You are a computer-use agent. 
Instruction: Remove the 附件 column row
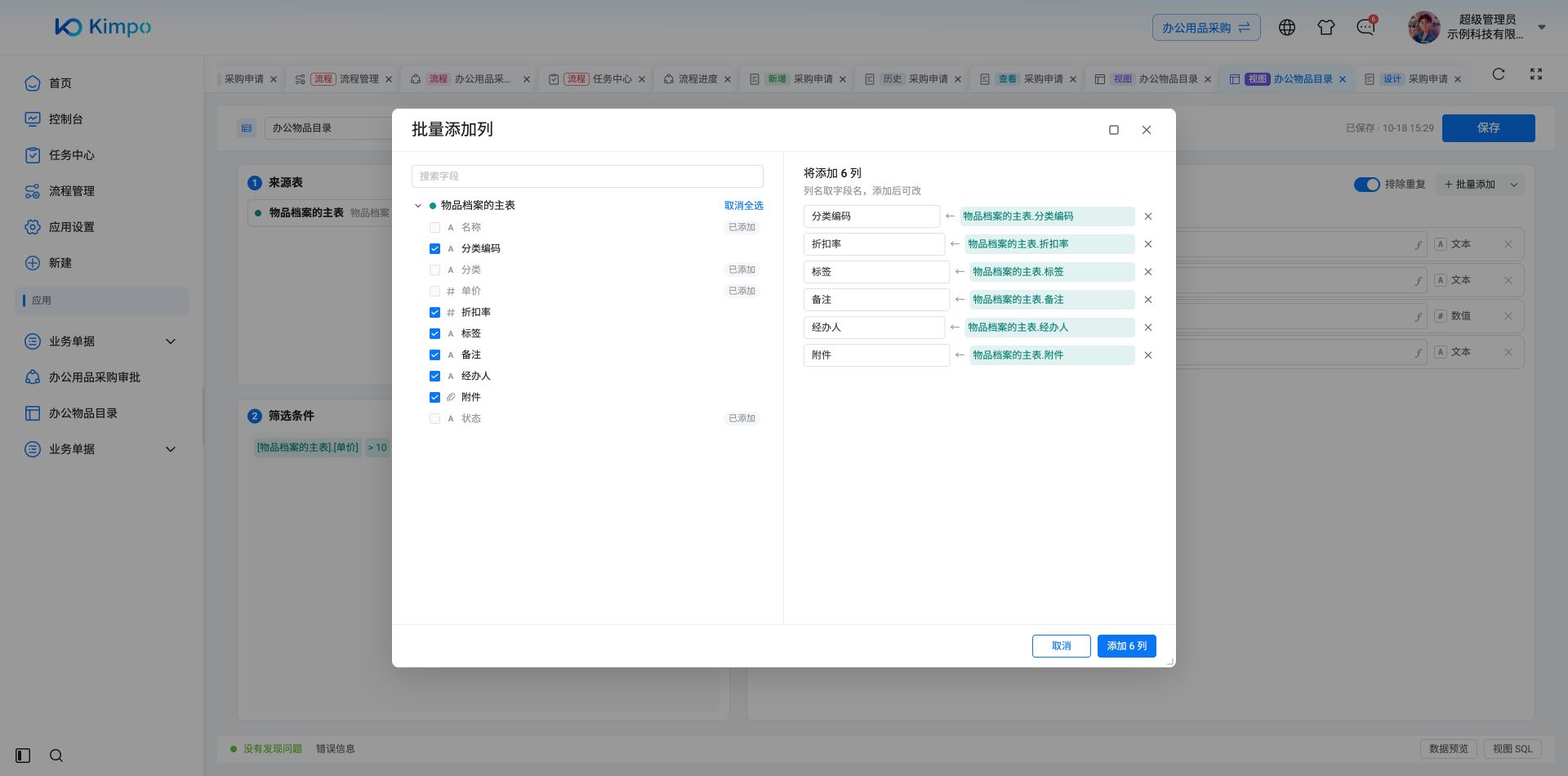tap(1148, 355)
